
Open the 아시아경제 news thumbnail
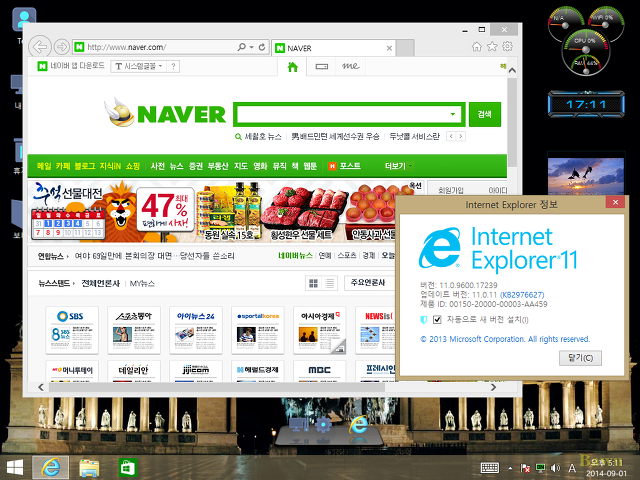(x=320, y=330)
